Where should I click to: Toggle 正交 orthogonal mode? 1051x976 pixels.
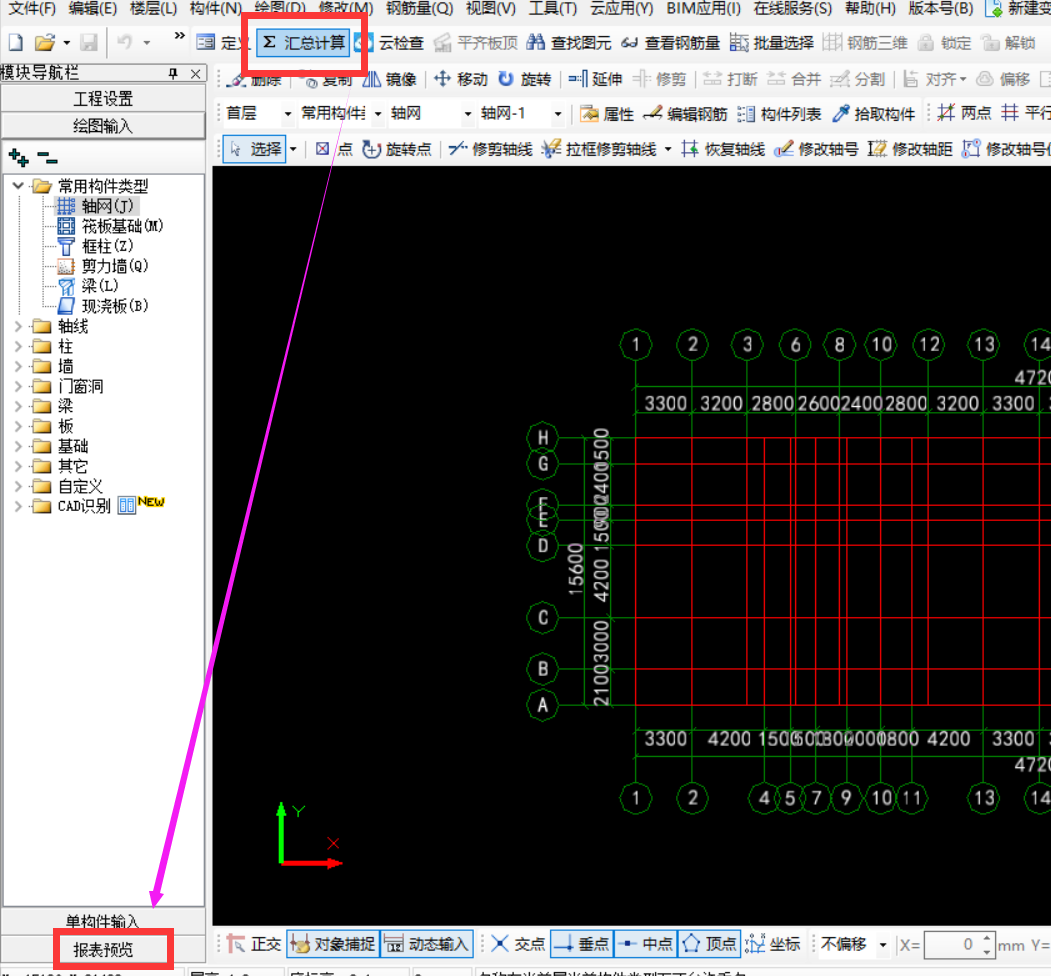point(253,944)
